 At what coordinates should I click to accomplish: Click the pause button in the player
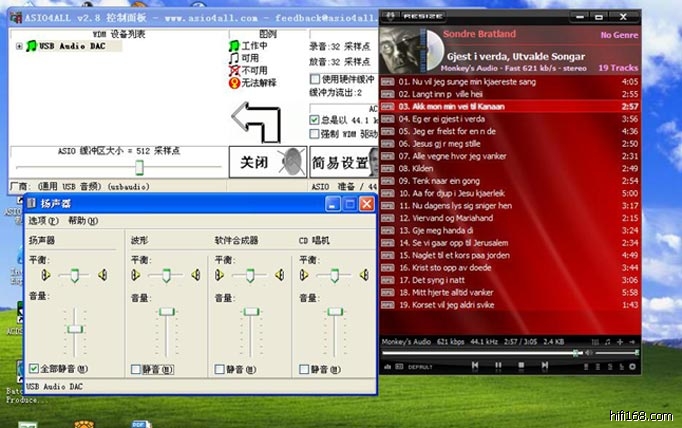(x=498, y=366)
